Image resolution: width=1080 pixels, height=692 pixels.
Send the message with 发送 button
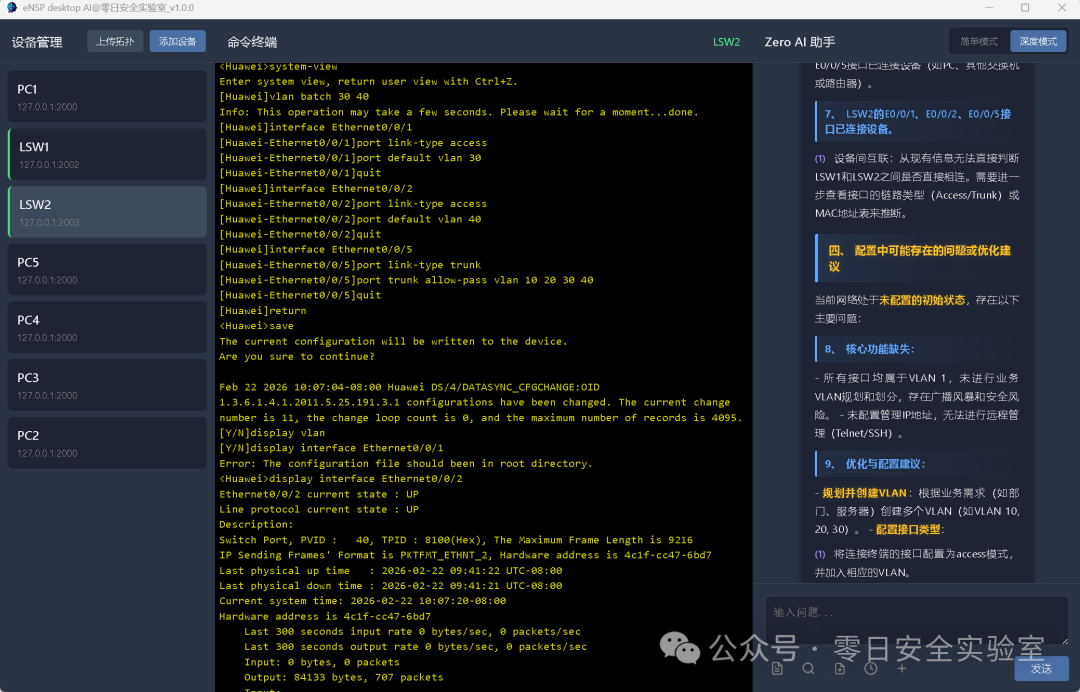click(1041, 668)
